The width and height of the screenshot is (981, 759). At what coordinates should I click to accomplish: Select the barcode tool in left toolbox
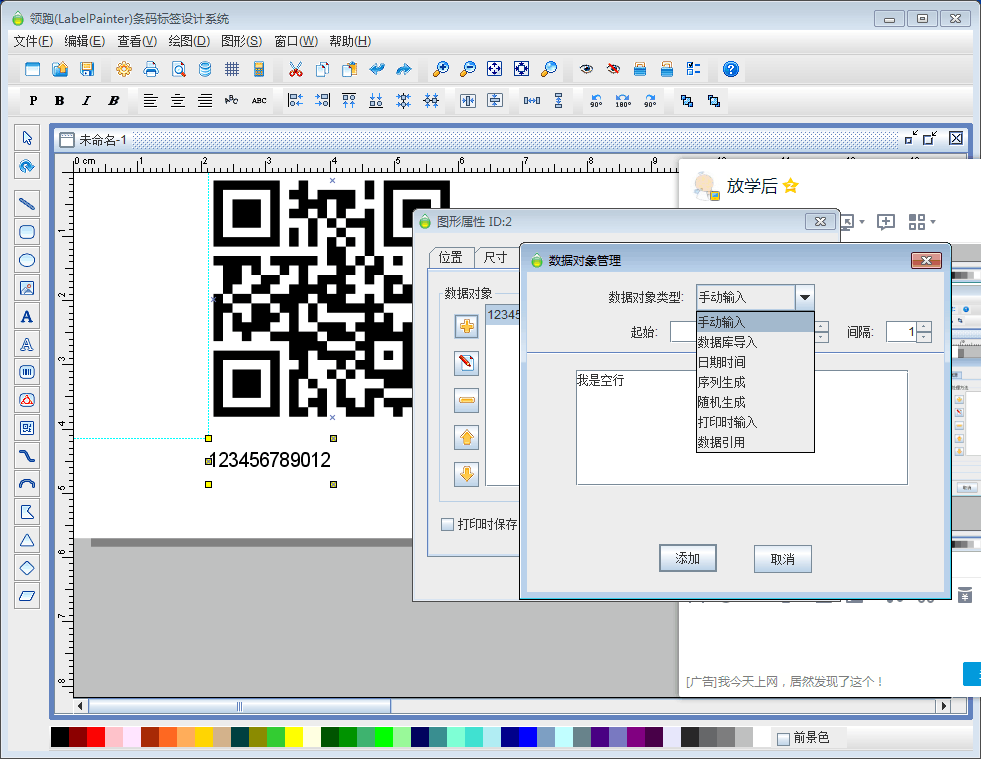(27, 372)
